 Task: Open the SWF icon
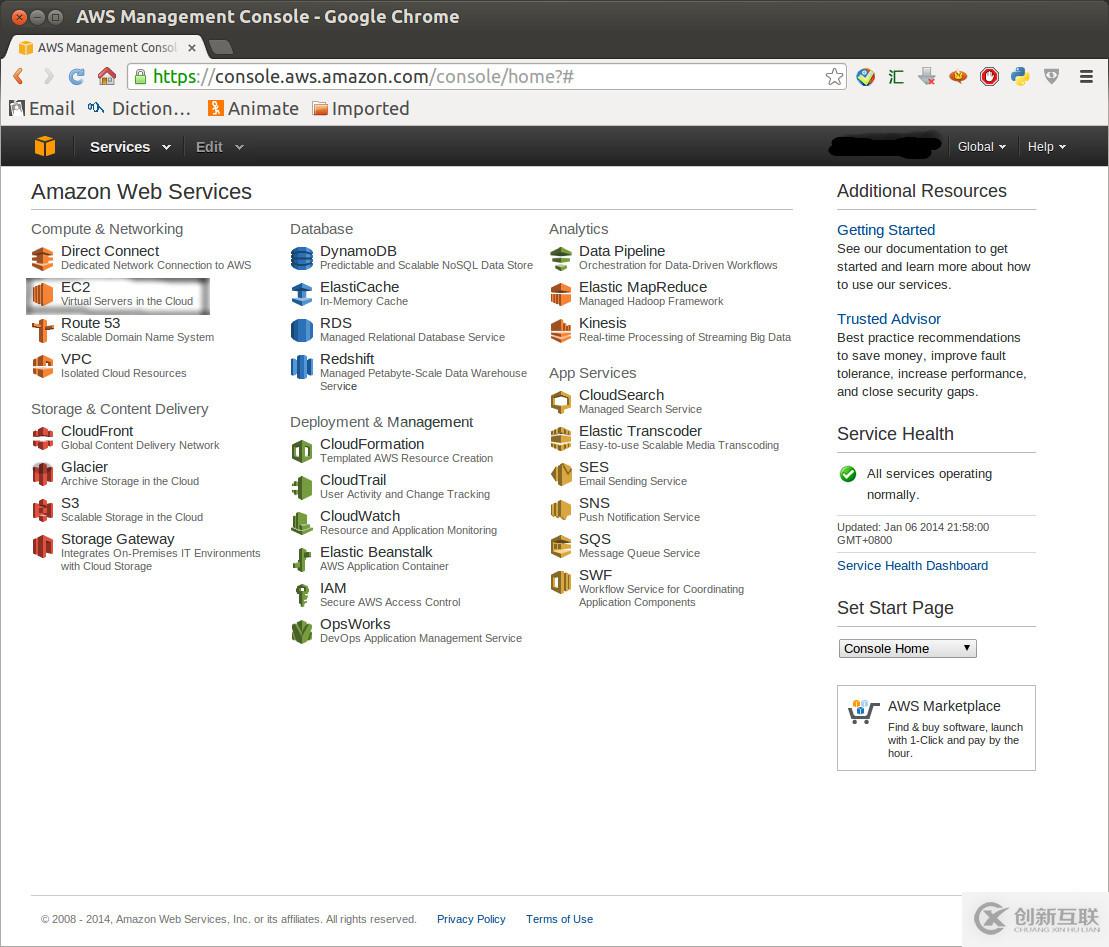[561, 583]
